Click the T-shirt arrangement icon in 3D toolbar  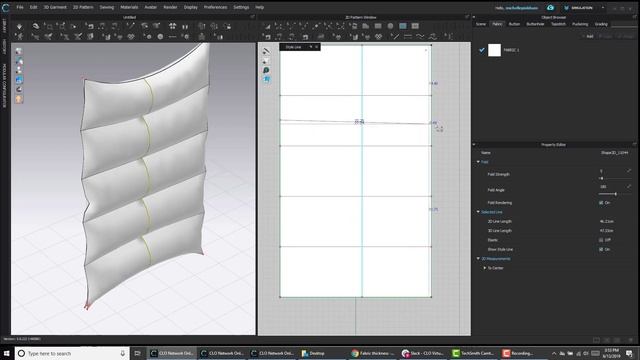click(x=156, y=26)
